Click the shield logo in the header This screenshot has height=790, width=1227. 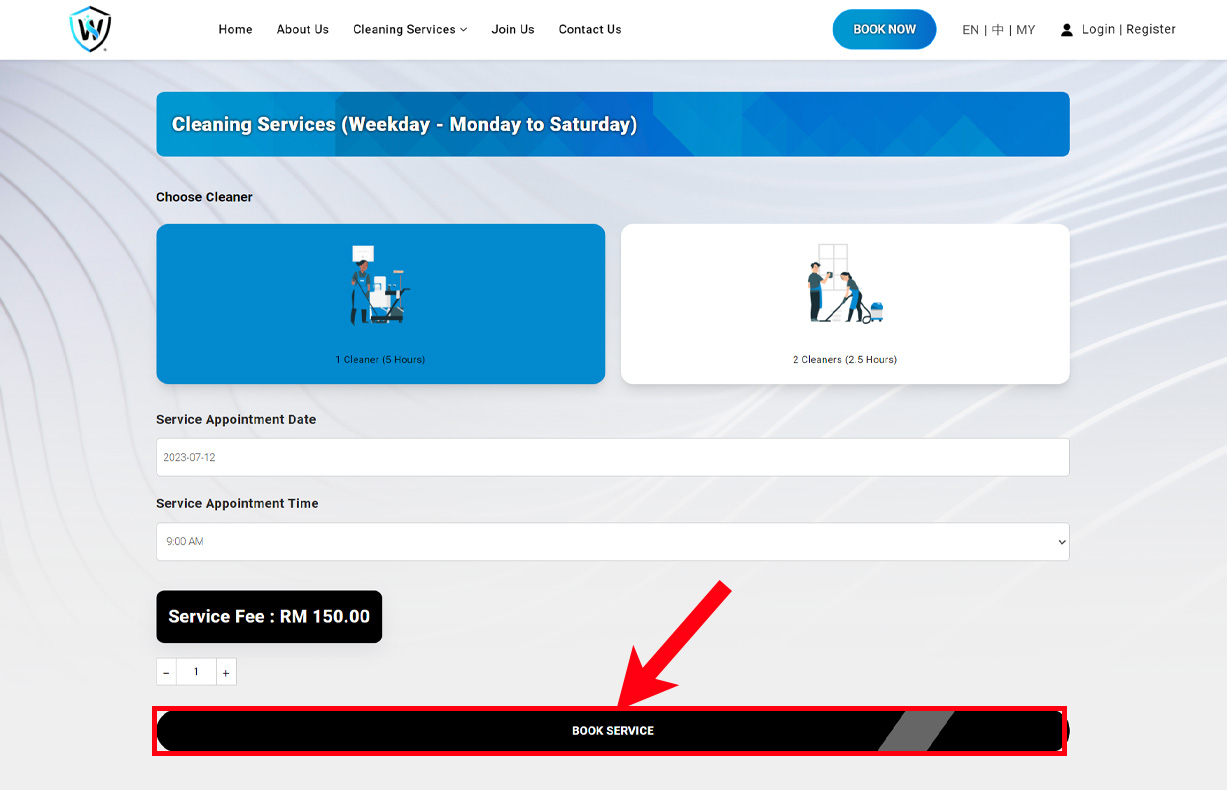(90, 29)
